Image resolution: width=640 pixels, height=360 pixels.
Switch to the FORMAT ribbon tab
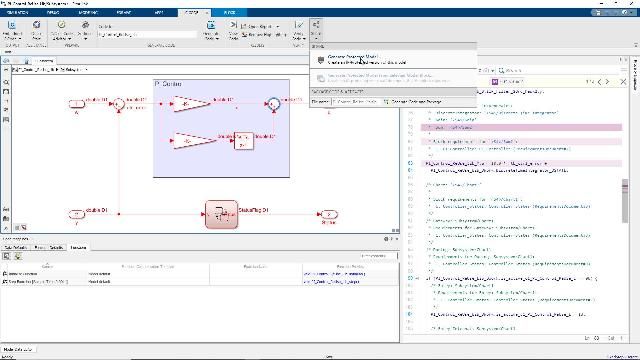[x=124, y=13]
